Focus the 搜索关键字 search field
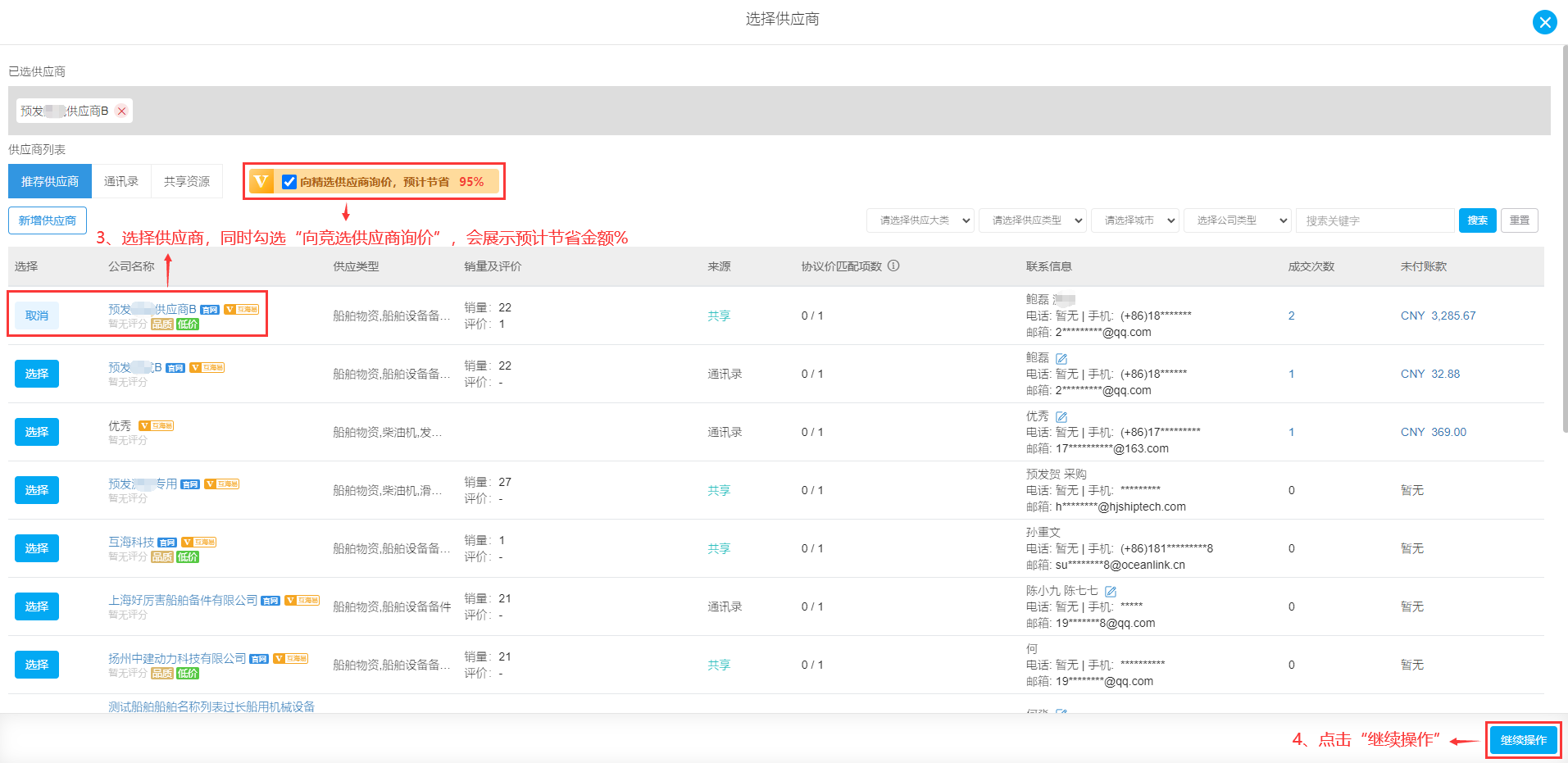The image size is (1568, 763). 1375,220
